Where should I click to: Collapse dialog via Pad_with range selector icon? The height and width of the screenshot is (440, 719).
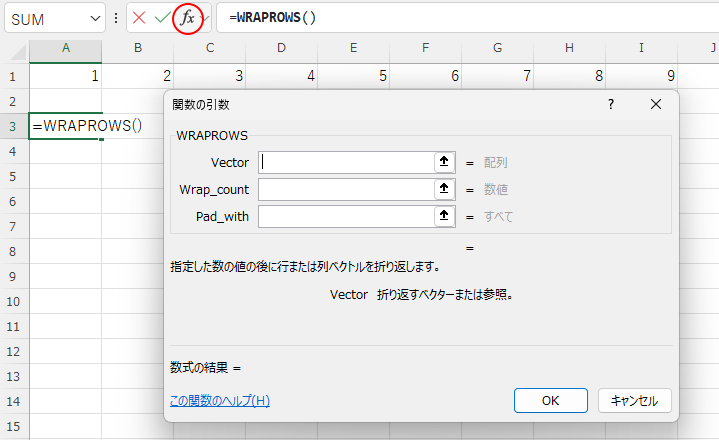click(x=444, y=216)
